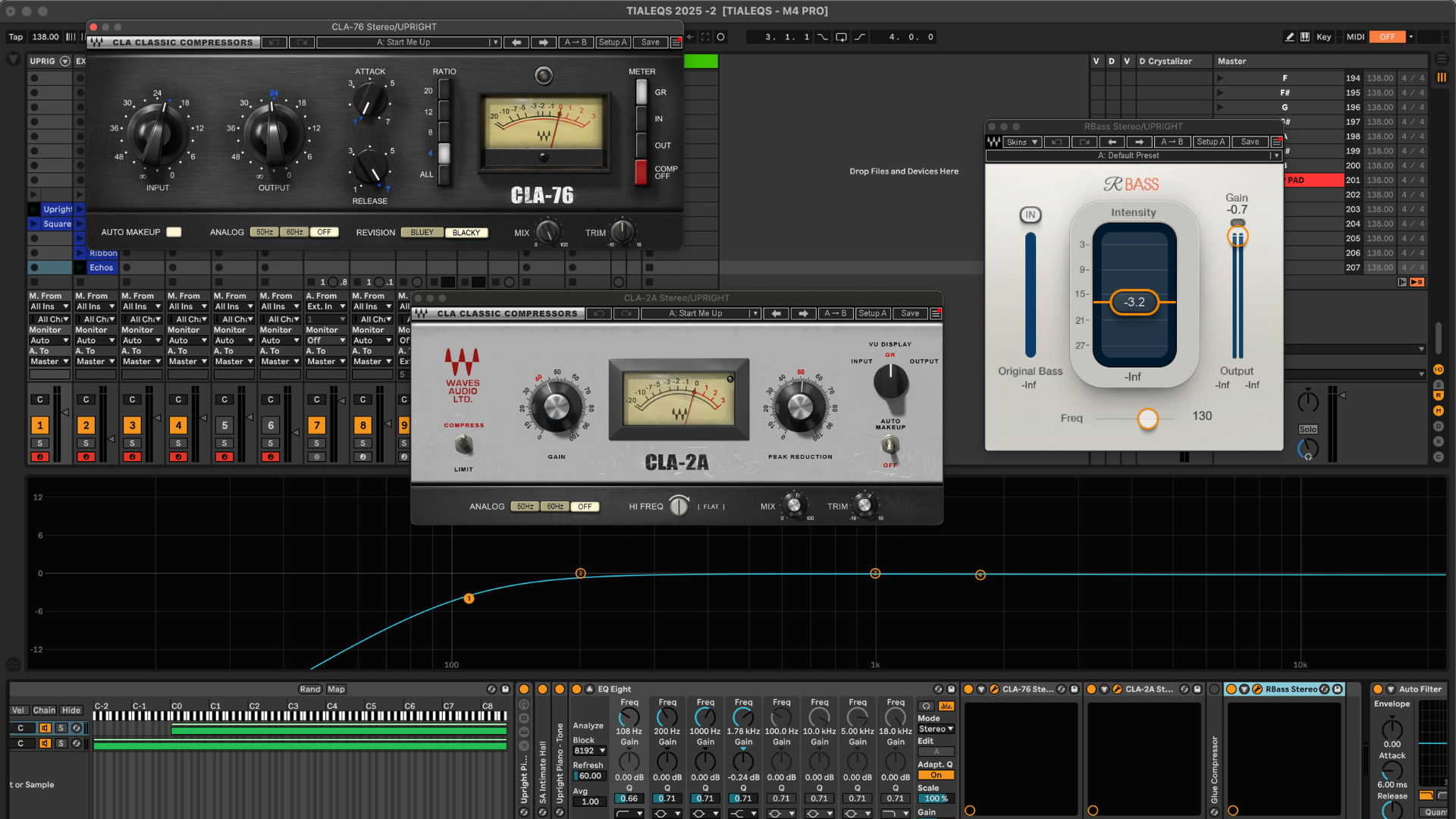Click the Hide button in rack

point(71,711)
